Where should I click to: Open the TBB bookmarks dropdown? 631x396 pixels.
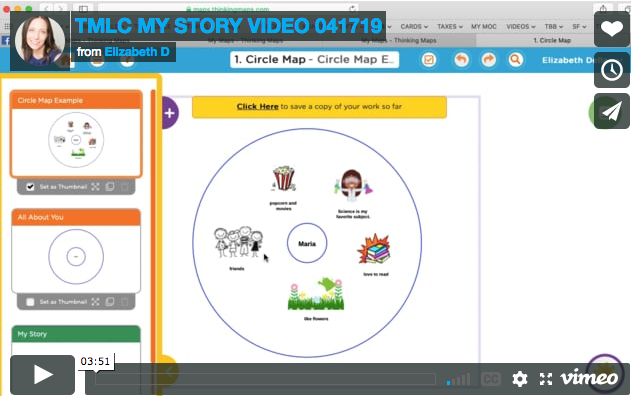[554, 27]
